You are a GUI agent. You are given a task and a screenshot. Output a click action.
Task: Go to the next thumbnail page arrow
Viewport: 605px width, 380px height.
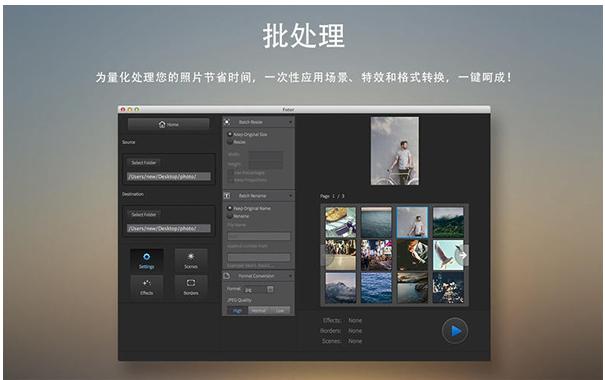tap(463, 255)
